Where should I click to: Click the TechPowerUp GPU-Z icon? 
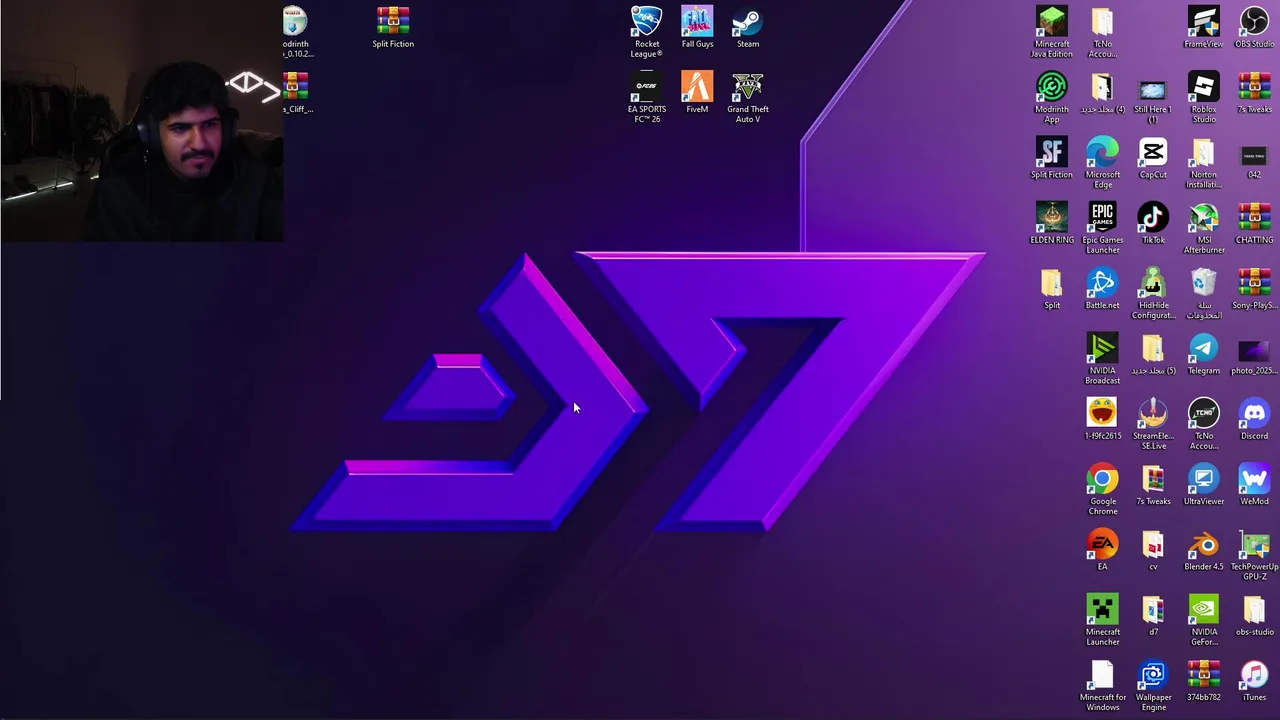tap(1254, 554)
